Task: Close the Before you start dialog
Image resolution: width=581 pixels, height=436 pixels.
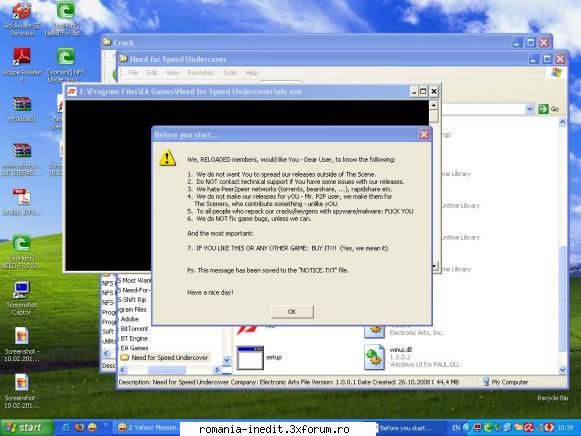Action: (424, 134)
